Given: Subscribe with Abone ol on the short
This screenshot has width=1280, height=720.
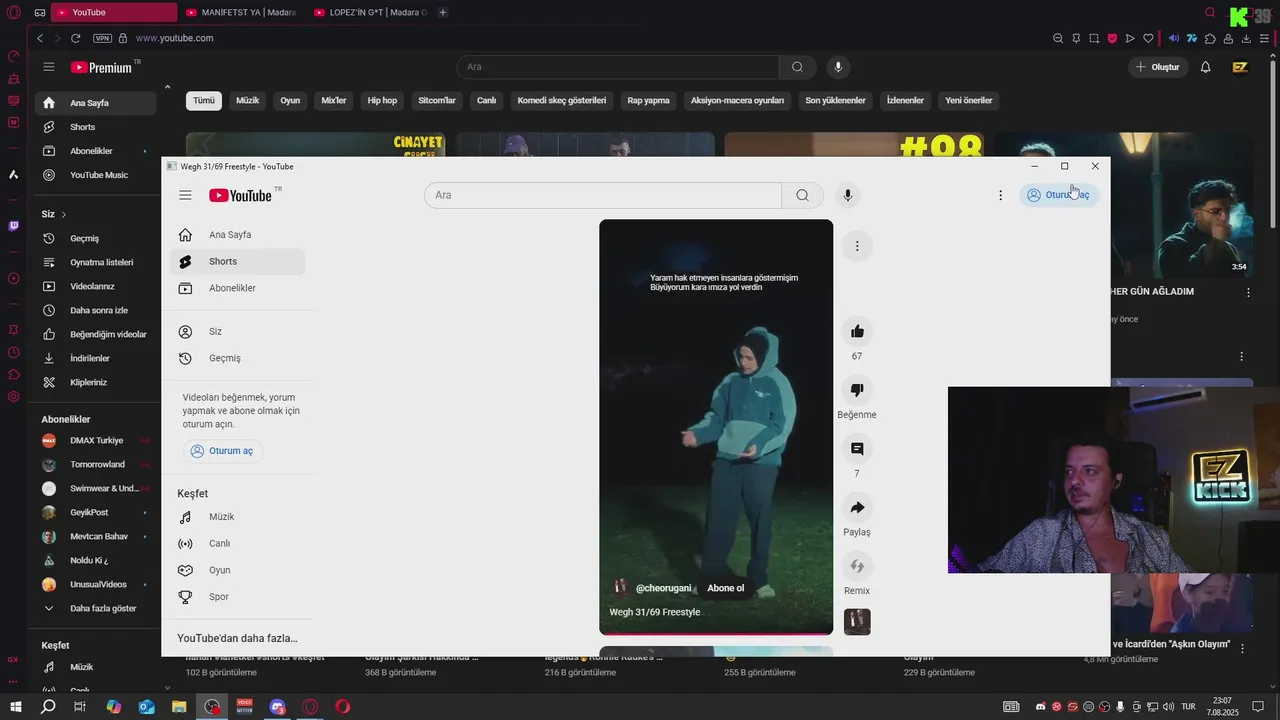Looking at the screenshot, I should [726, 588].
